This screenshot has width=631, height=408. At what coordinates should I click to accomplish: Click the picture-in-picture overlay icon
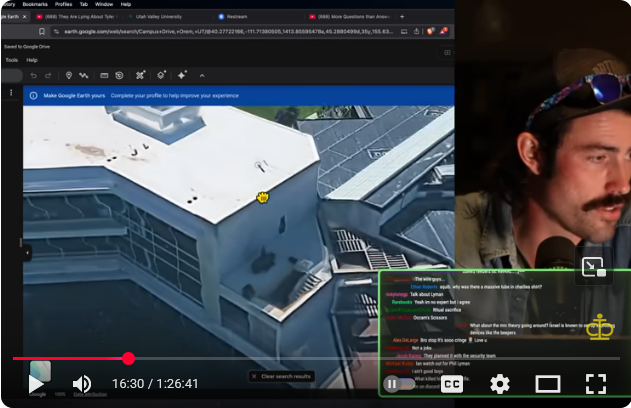click(592, 267)
